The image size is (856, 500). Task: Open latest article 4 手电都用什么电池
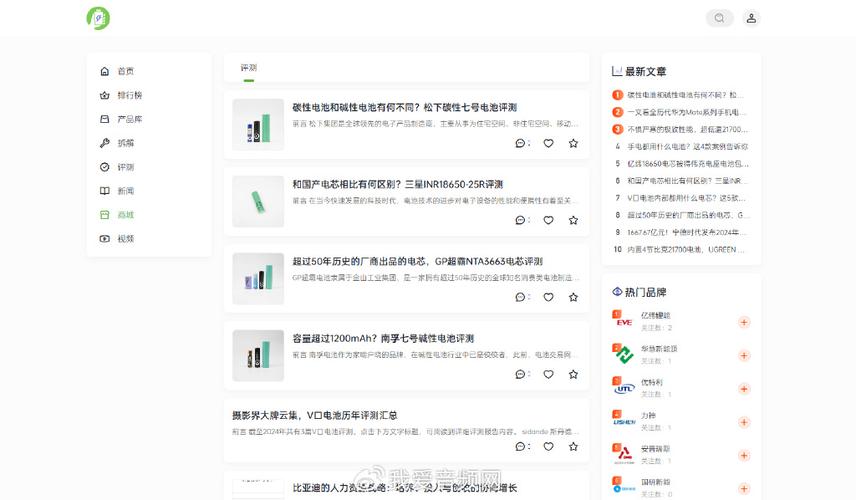click(687, 146)
